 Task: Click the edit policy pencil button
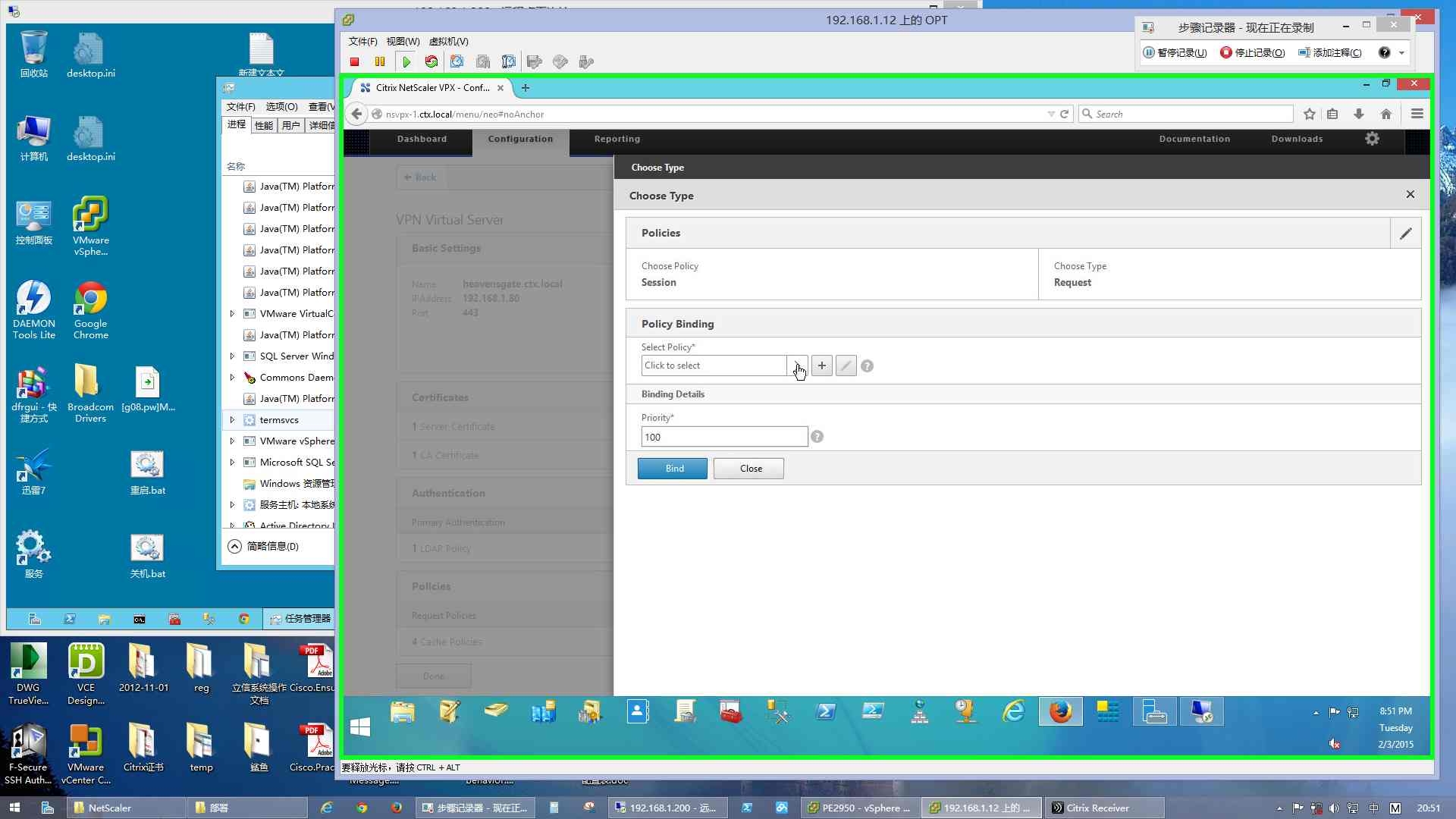pos(846,366)
